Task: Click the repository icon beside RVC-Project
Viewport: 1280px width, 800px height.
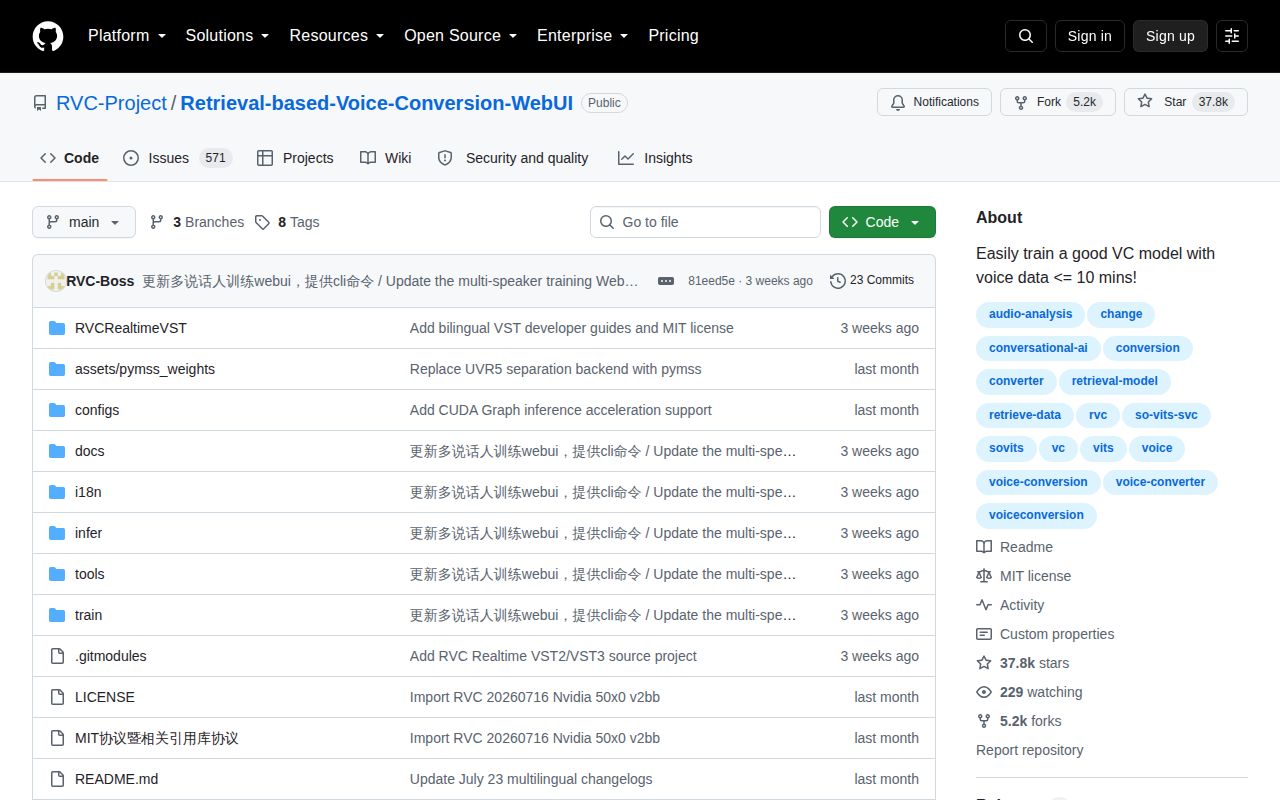Action: (40, 103)
